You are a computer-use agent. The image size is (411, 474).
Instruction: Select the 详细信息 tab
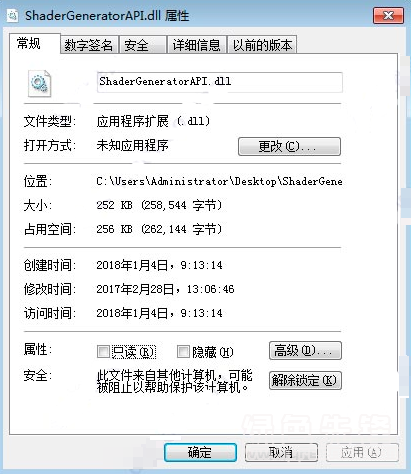[x=197, y=45]
